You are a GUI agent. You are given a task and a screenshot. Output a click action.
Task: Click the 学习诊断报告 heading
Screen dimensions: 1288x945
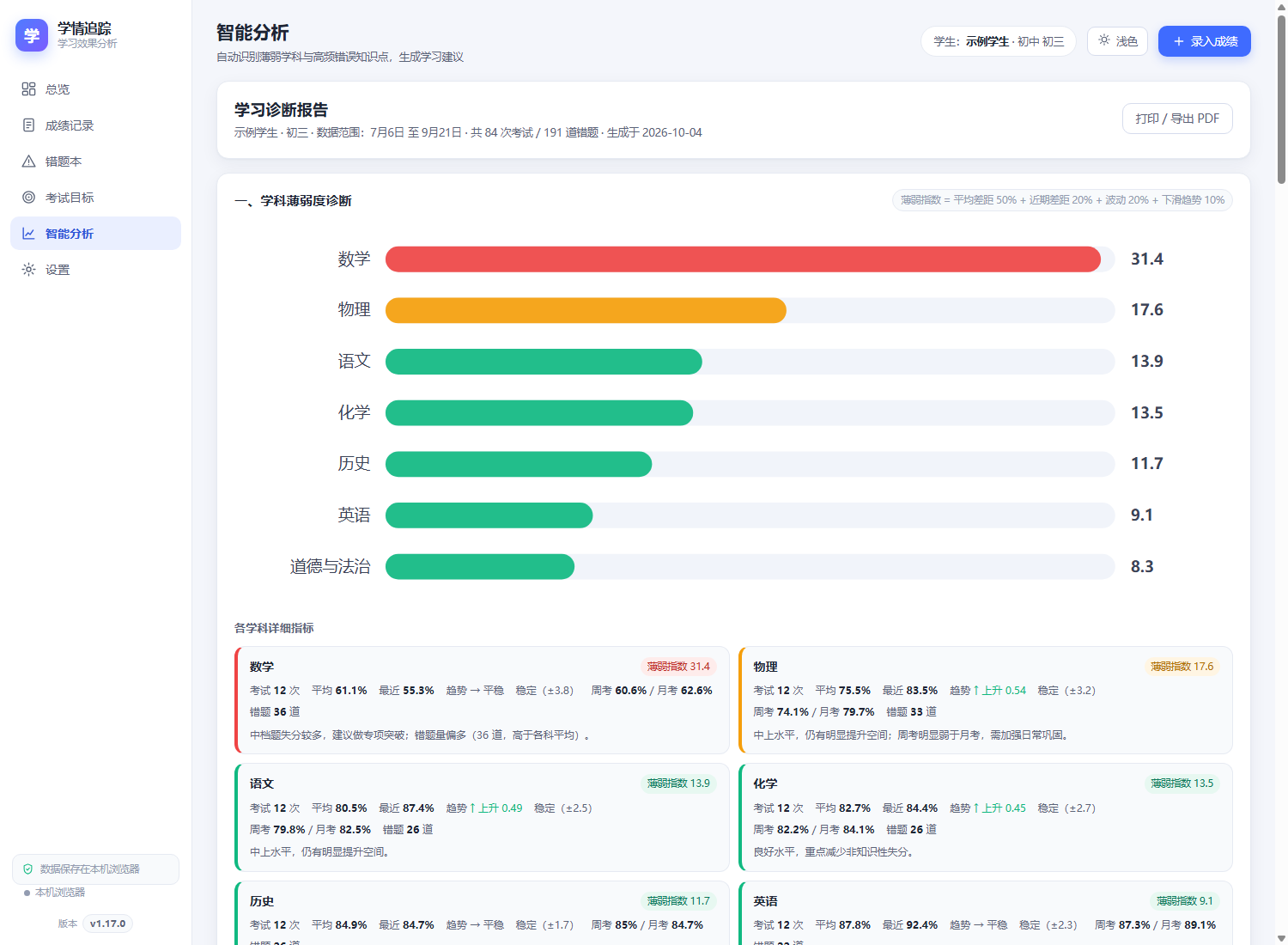tap(281, 110)
